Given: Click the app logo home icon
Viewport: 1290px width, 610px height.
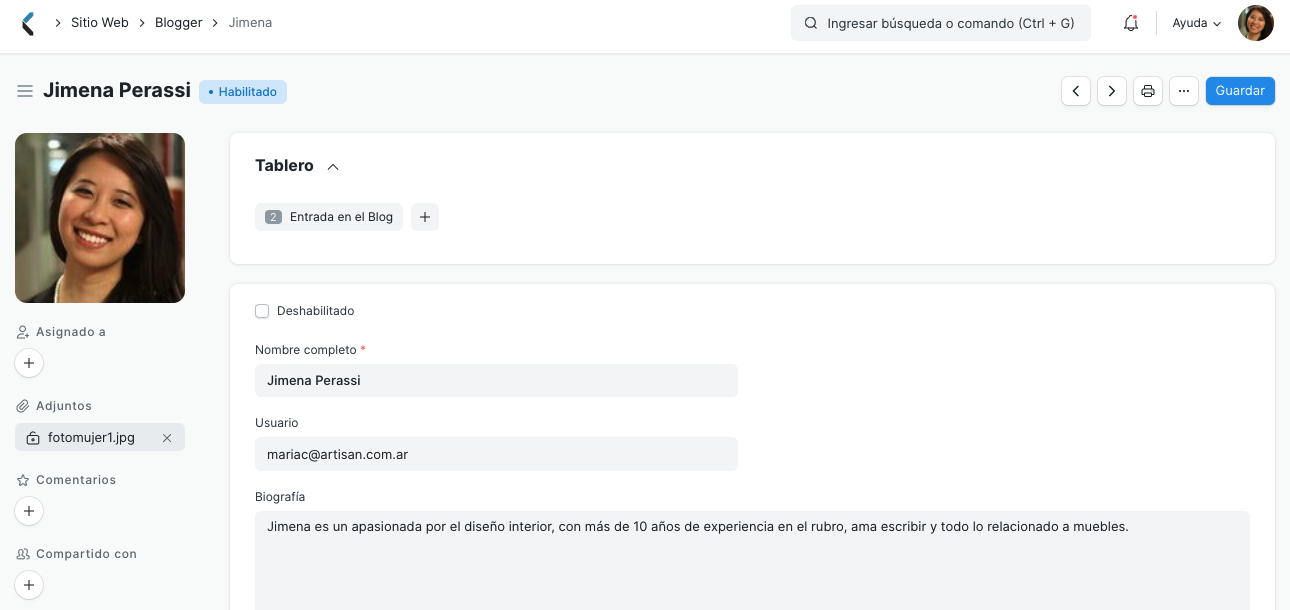Looking at the screenshot, I should coord(28,23).
